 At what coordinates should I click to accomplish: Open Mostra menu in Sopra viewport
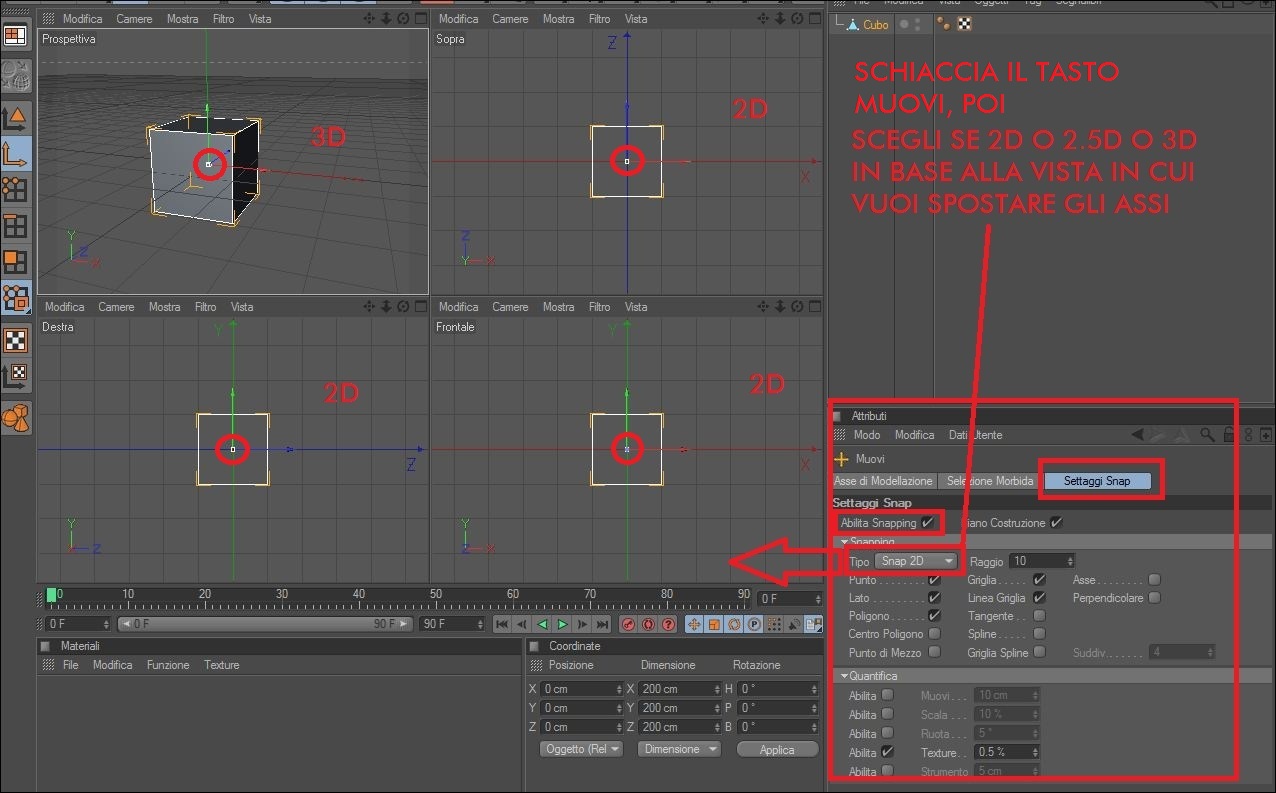tap(558, 19)
